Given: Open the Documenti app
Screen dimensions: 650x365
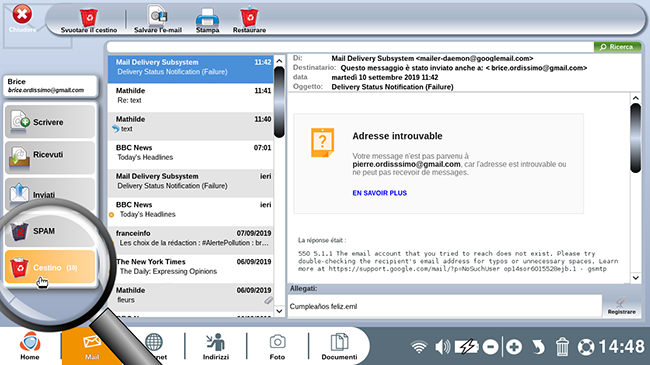Looking at the screenshot, I should [339, 346].
